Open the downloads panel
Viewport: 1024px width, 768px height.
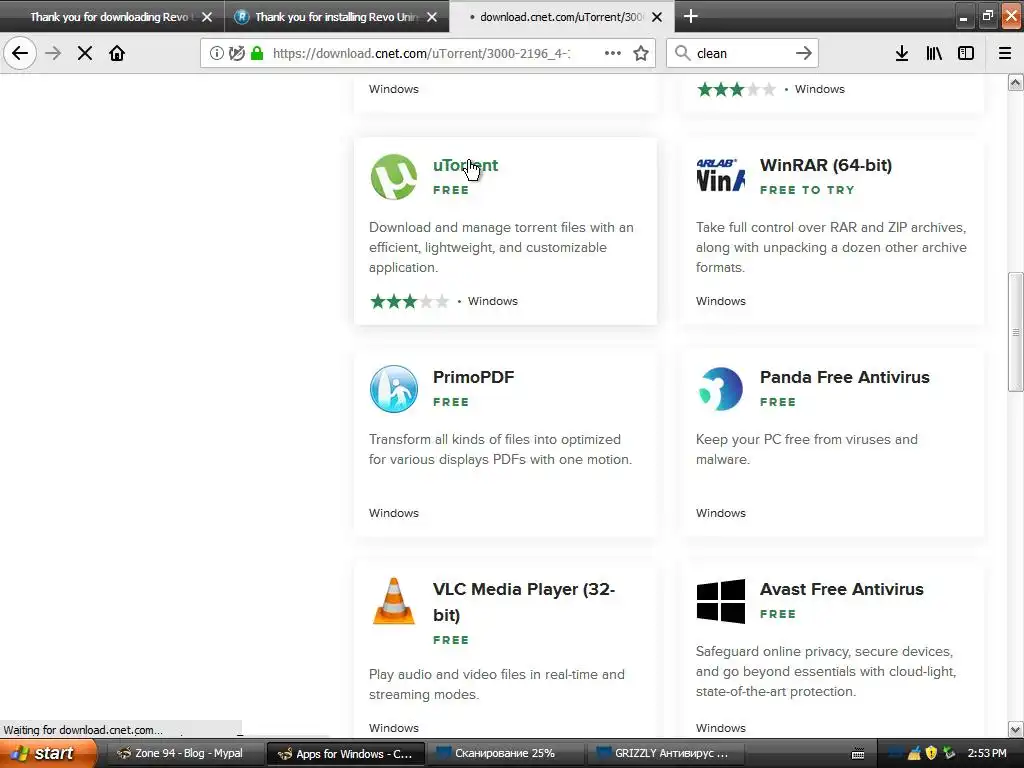(902, 53)
